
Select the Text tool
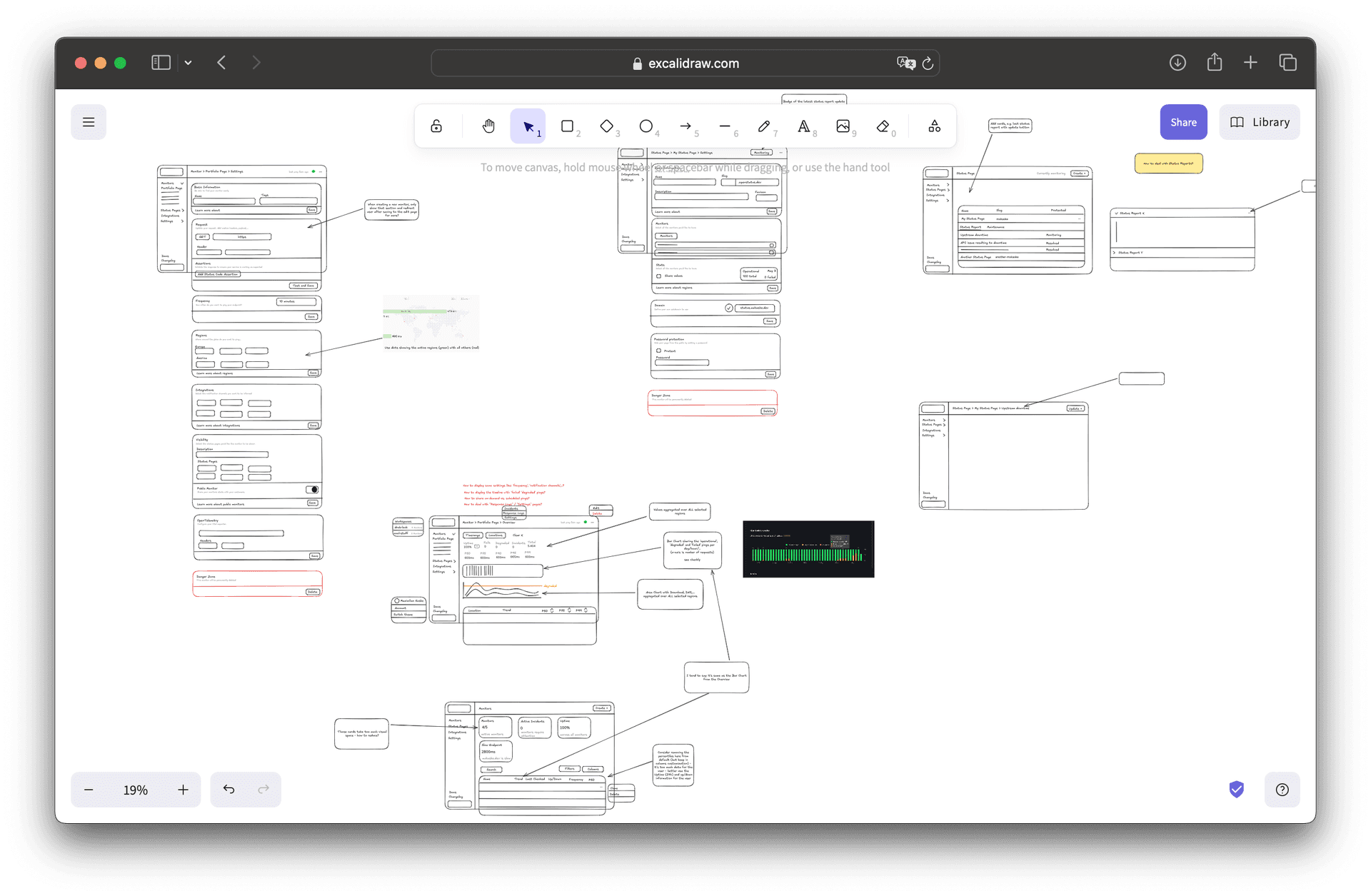(804, 126)
